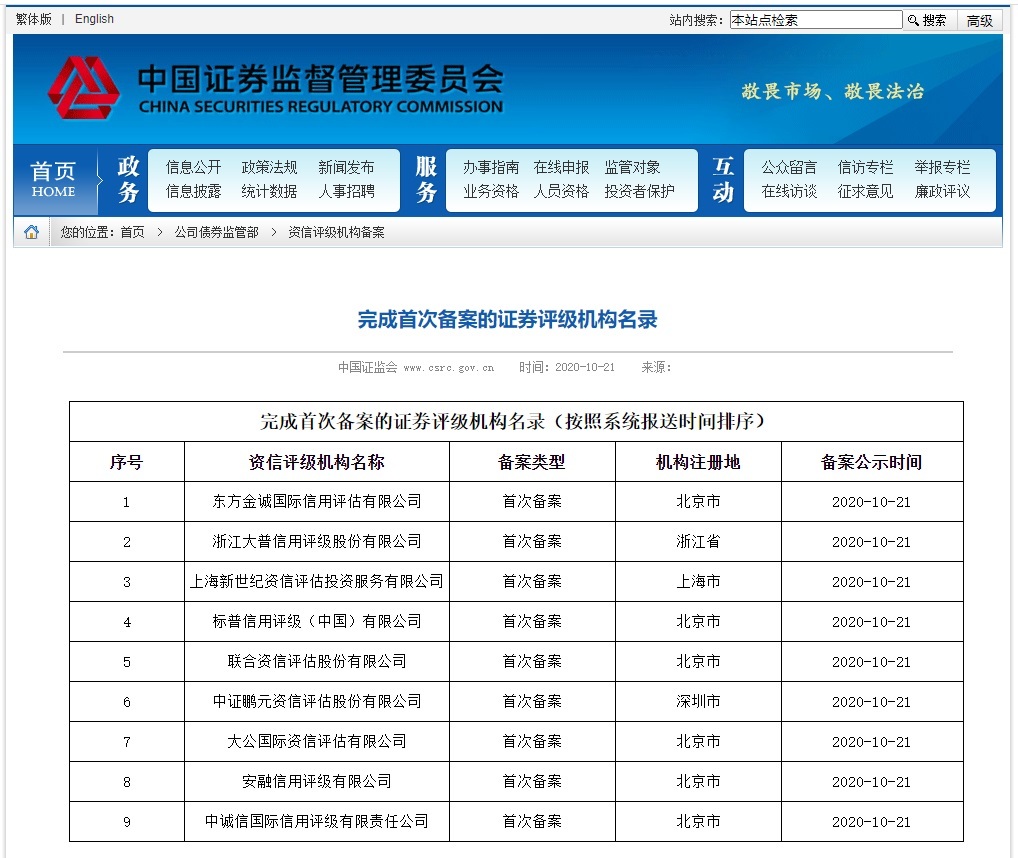Open 监管对象 menu item
Viewport: 1018px width, 858px height.
point(632,167)
